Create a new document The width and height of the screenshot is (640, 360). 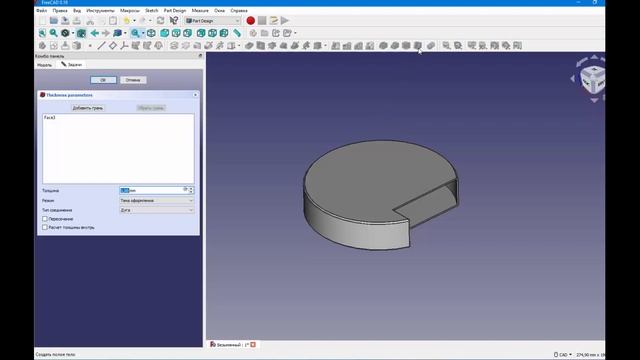(42, 21)
